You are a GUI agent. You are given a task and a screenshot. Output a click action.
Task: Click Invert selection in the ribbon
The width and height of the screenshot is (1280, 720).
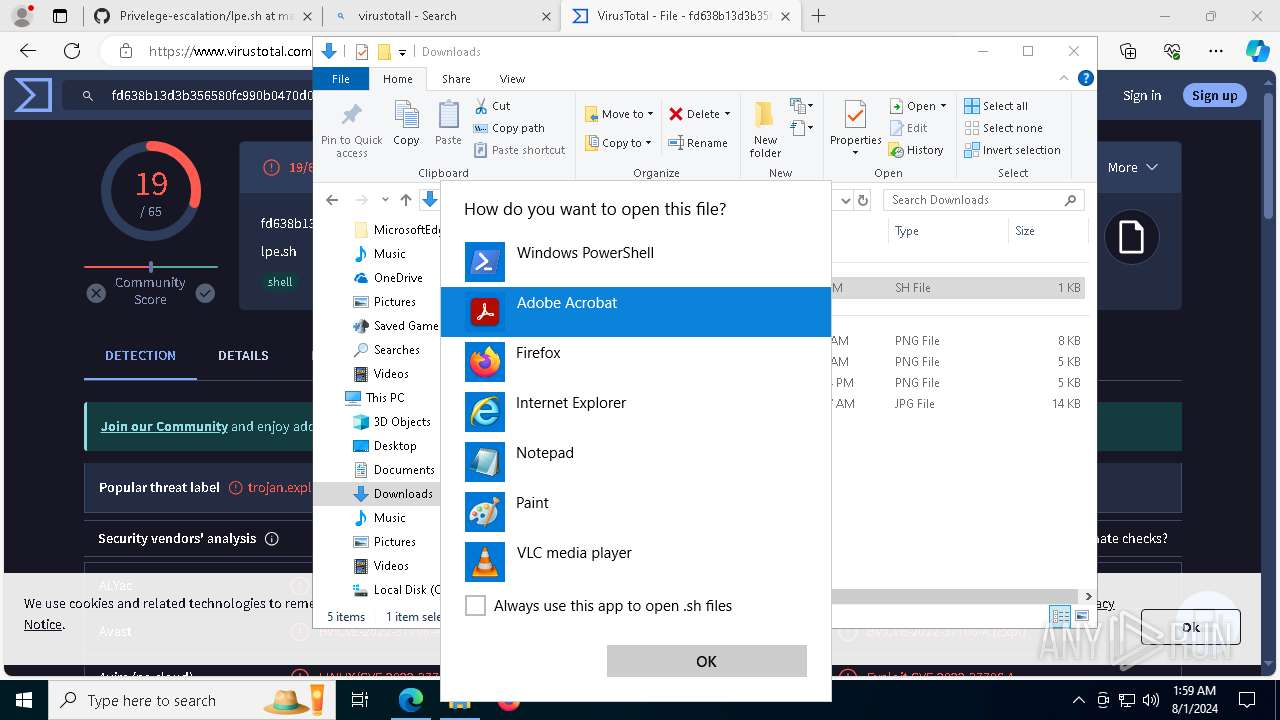click(1012, 150)
